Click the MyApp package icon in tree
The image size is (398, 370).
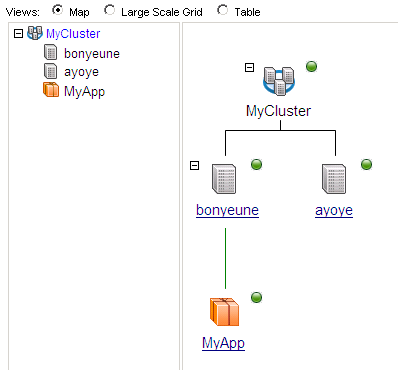coord(51,90)
